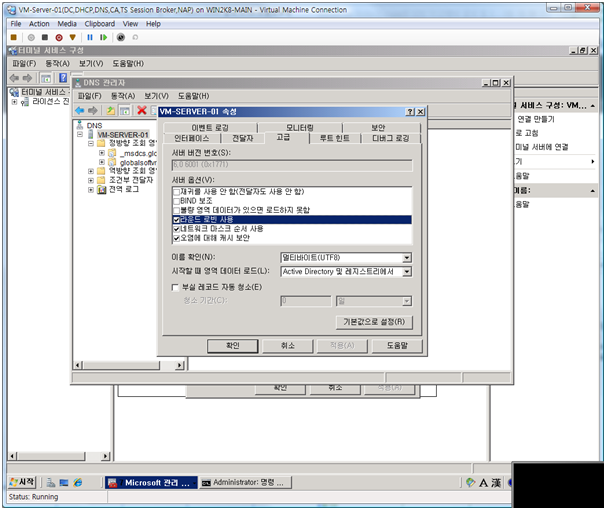Click show/hide console tree icon in DNS Manager
This screenshot has width=606, height=510.
pyautogui.click(x=124, y=111)
